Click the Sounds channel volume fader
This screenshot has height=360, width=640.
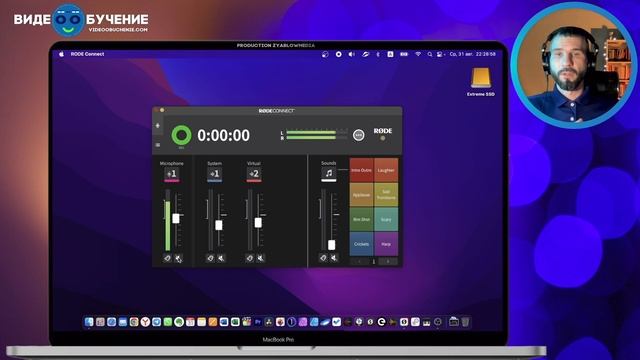[x=331, y=245]
